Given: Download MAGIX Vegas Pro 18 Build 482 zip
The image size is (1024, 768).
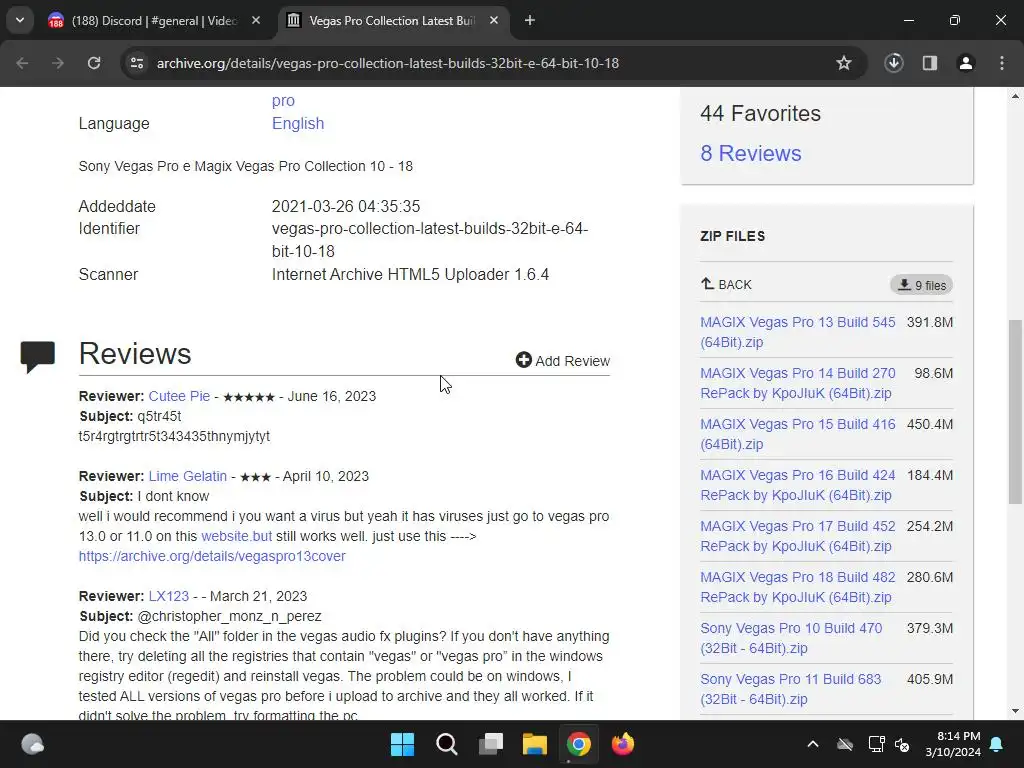Looking at the screenshot, I should pos(797,587).
